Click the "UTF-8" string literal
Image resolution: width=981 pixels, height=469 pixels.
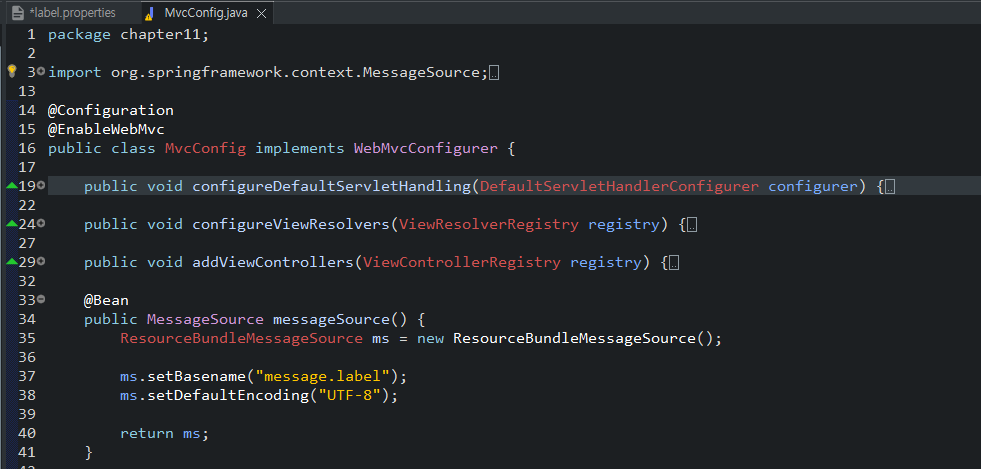tap(349, 395)
